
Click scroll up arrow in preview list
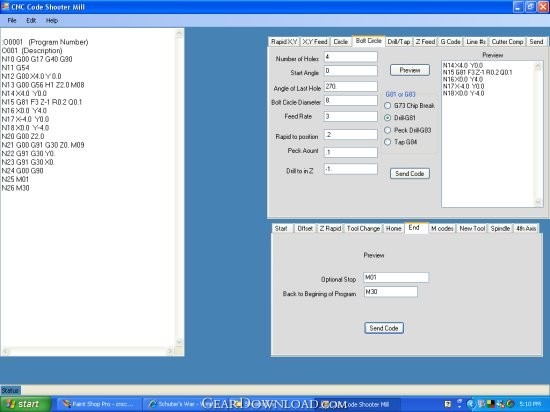(538, 66)
